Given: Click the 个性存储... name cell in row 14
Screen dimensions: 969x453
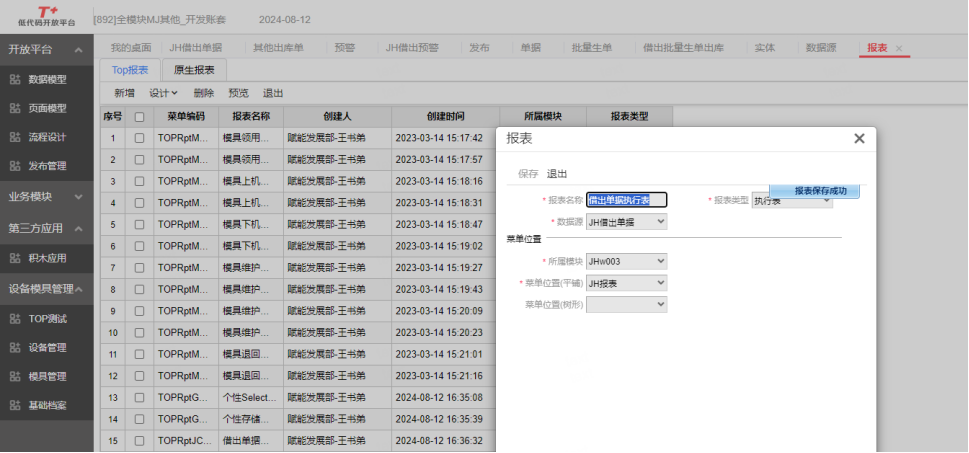Looking at the screenshot, I should 251,419.
